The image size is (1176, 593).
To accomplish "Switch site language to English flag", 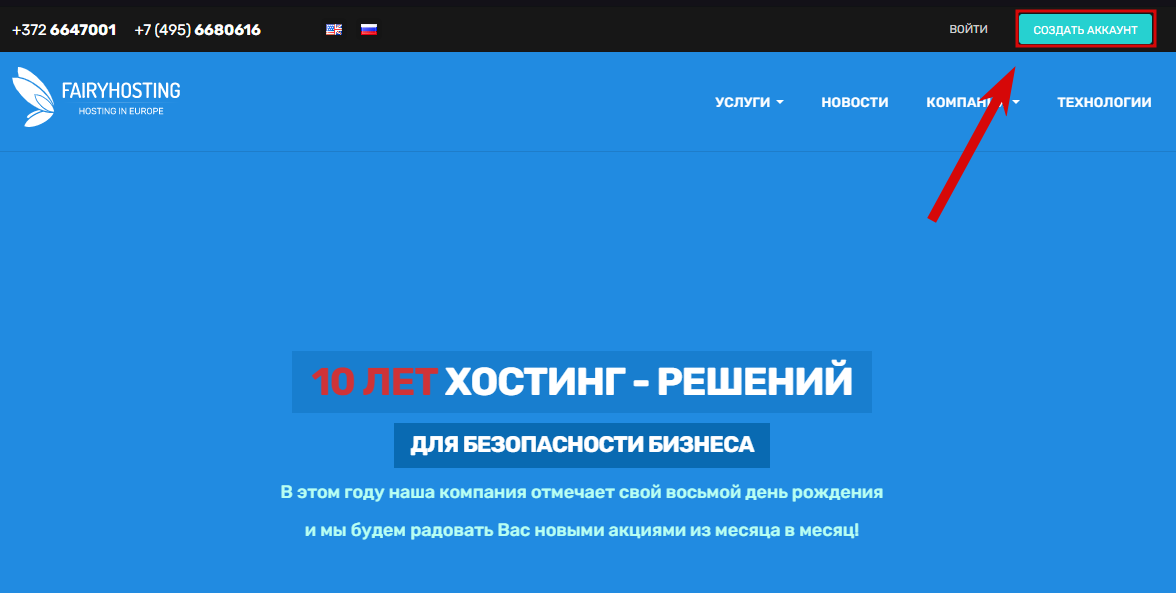I will click(334, 30).
